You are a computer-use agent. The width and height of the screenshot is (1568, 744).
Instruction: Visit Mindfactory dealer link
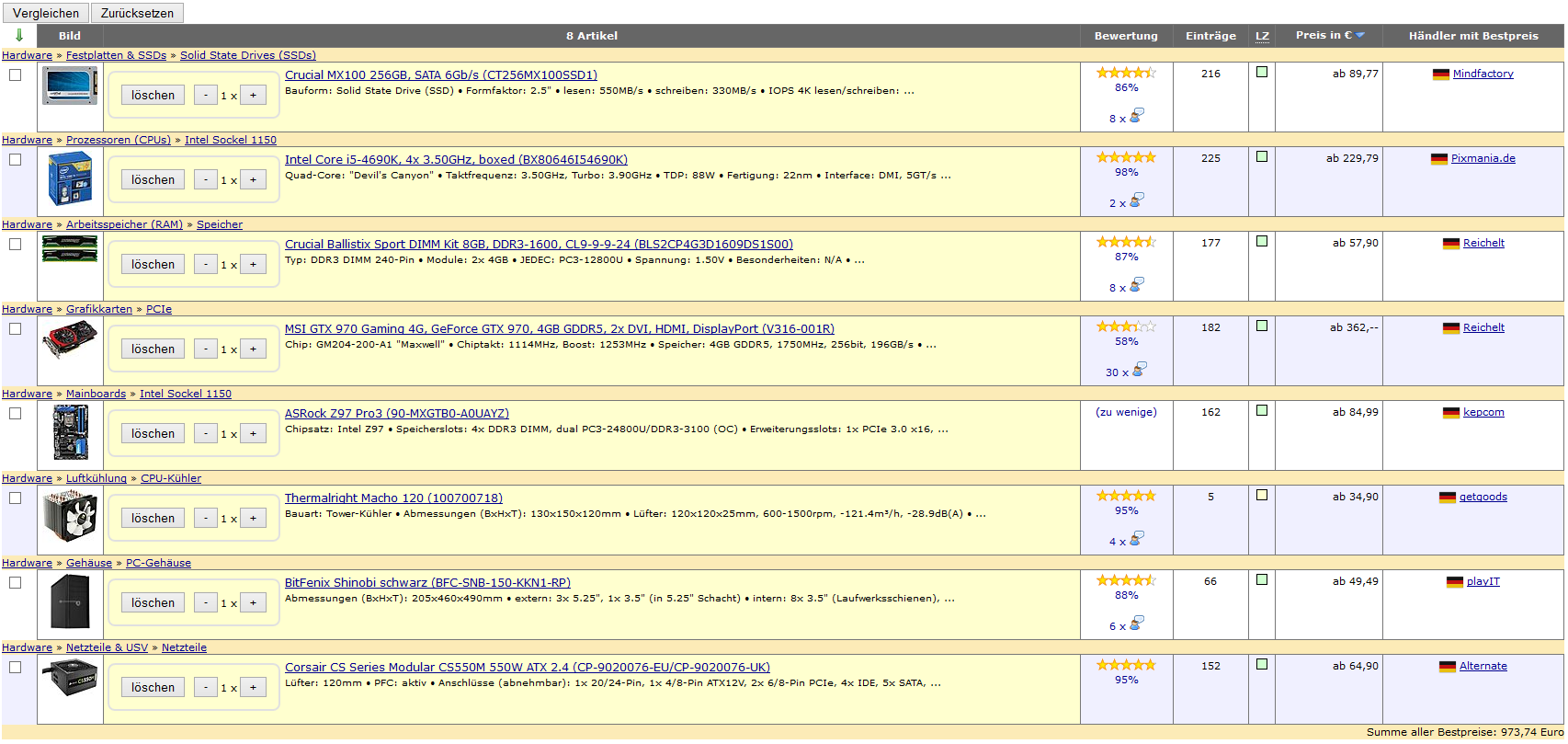pyautogui.click(x=1483, y=74)
